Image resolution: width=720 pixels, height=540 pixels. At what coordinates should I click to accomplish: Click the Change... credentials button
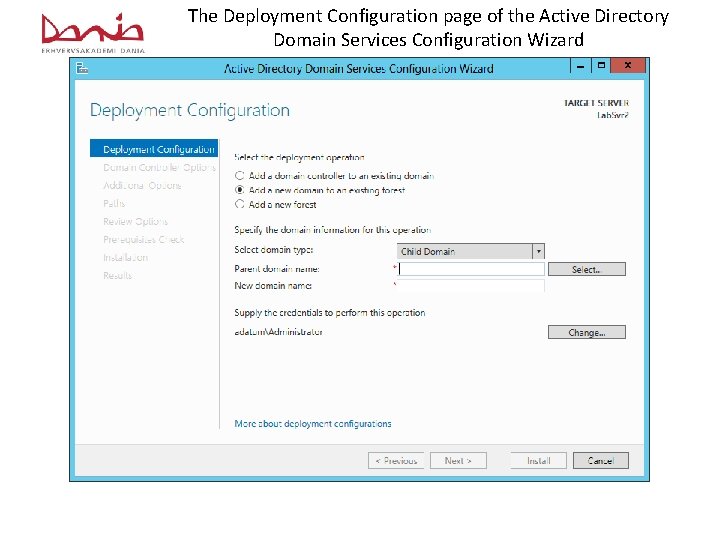[586, 332]
